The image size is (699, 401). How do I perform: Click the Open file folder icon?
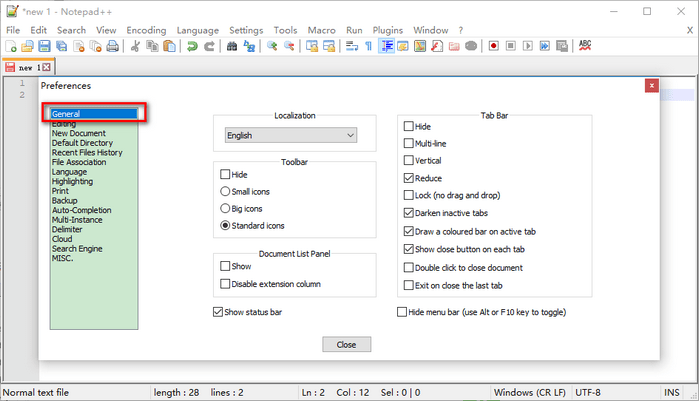pyautogui.click(x=27, y=46)
